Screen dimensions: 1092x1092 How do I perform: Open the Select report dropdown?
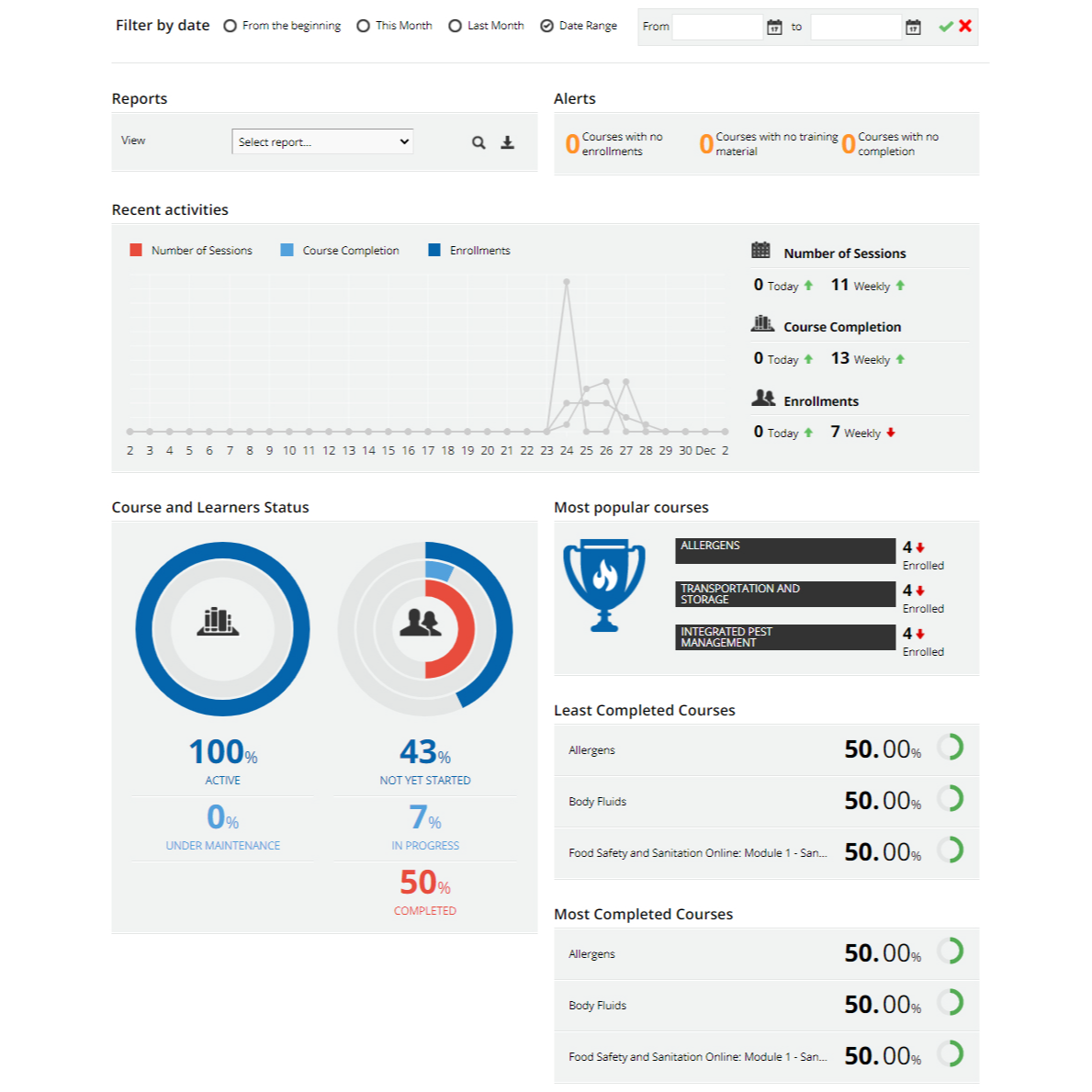321,141
